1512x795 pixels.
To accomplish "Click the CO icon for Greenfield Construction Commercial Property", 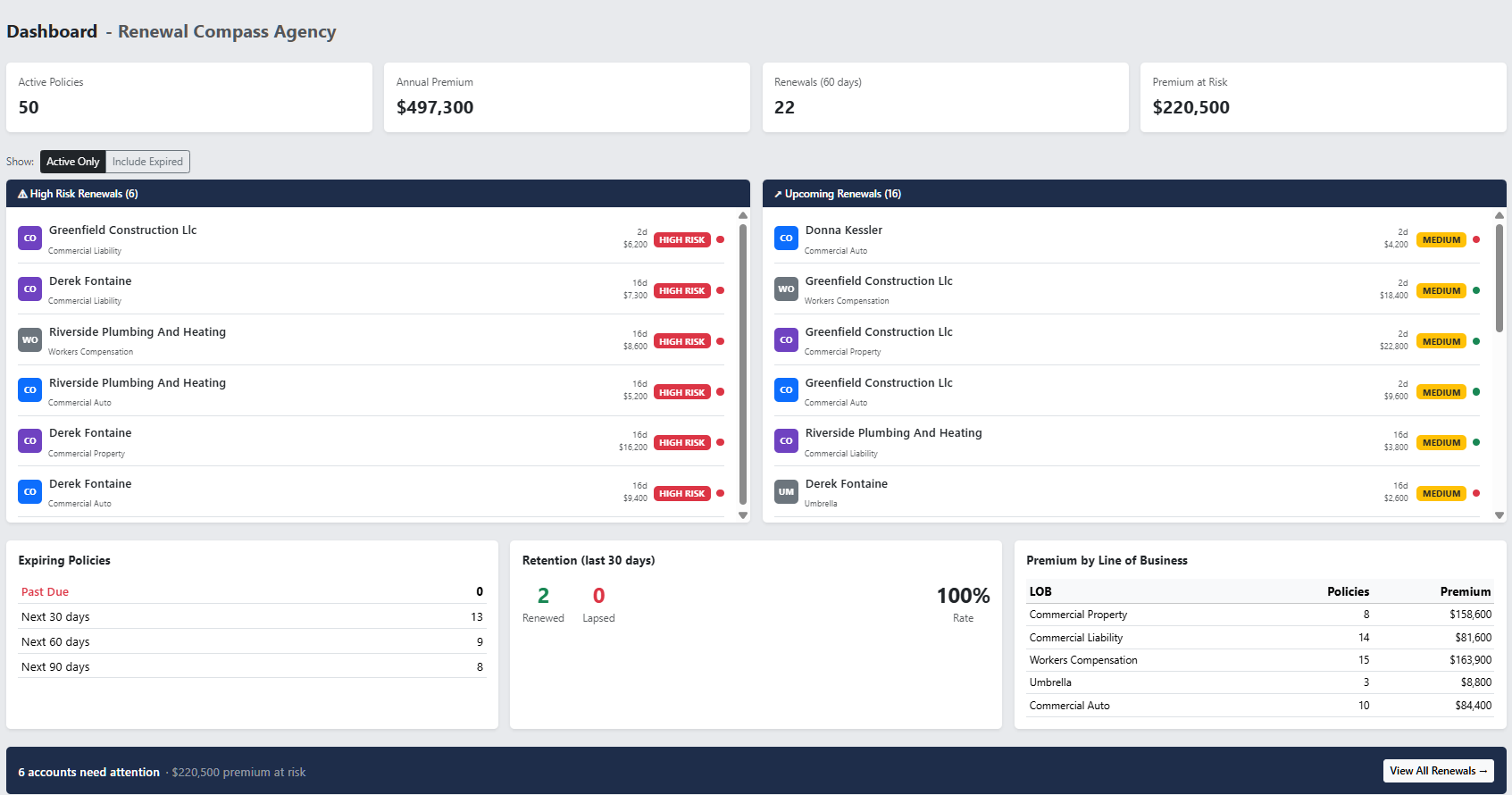I will 786,340.
